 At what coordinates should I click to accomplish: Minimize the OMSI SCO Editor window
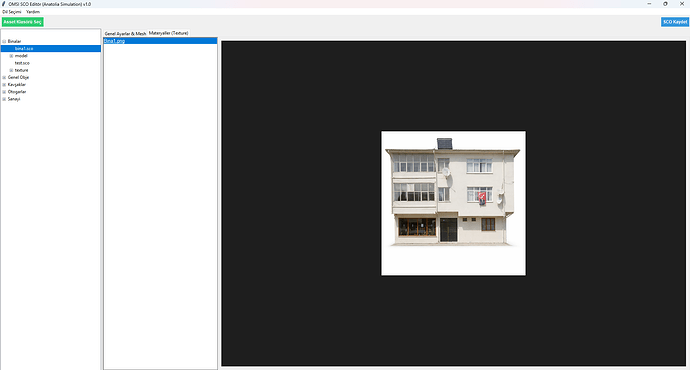[649, 4]
